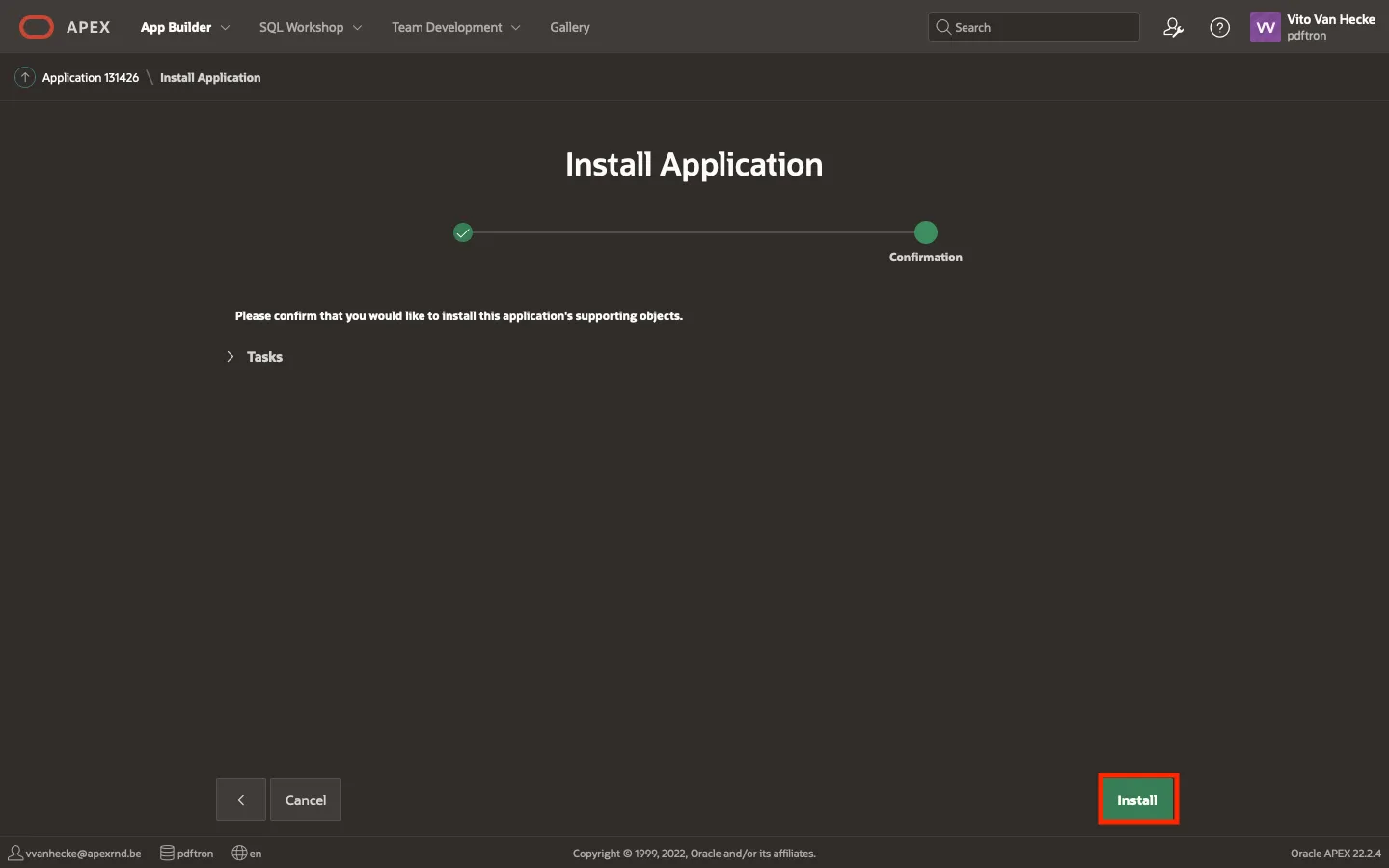Screen dimensions: 1389x868
Task: Open the Team Development dropdown arrow
Action: pos(516,28)
